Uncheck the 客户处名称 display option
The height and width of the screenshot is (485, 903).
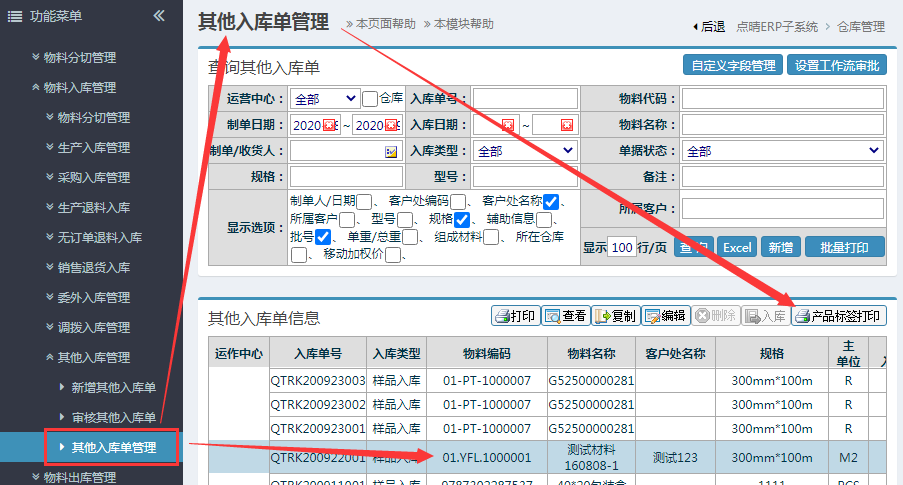coord(551,202)
